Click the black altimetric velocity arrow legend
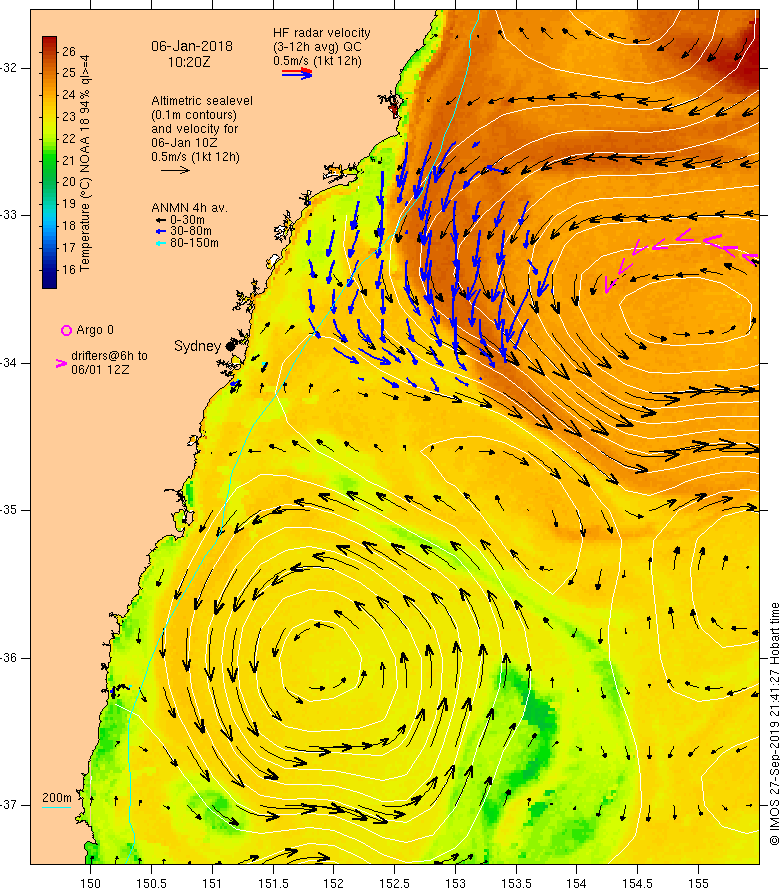Screen dimensions: 780x890 pyautogui.click(x=175, y=170)
